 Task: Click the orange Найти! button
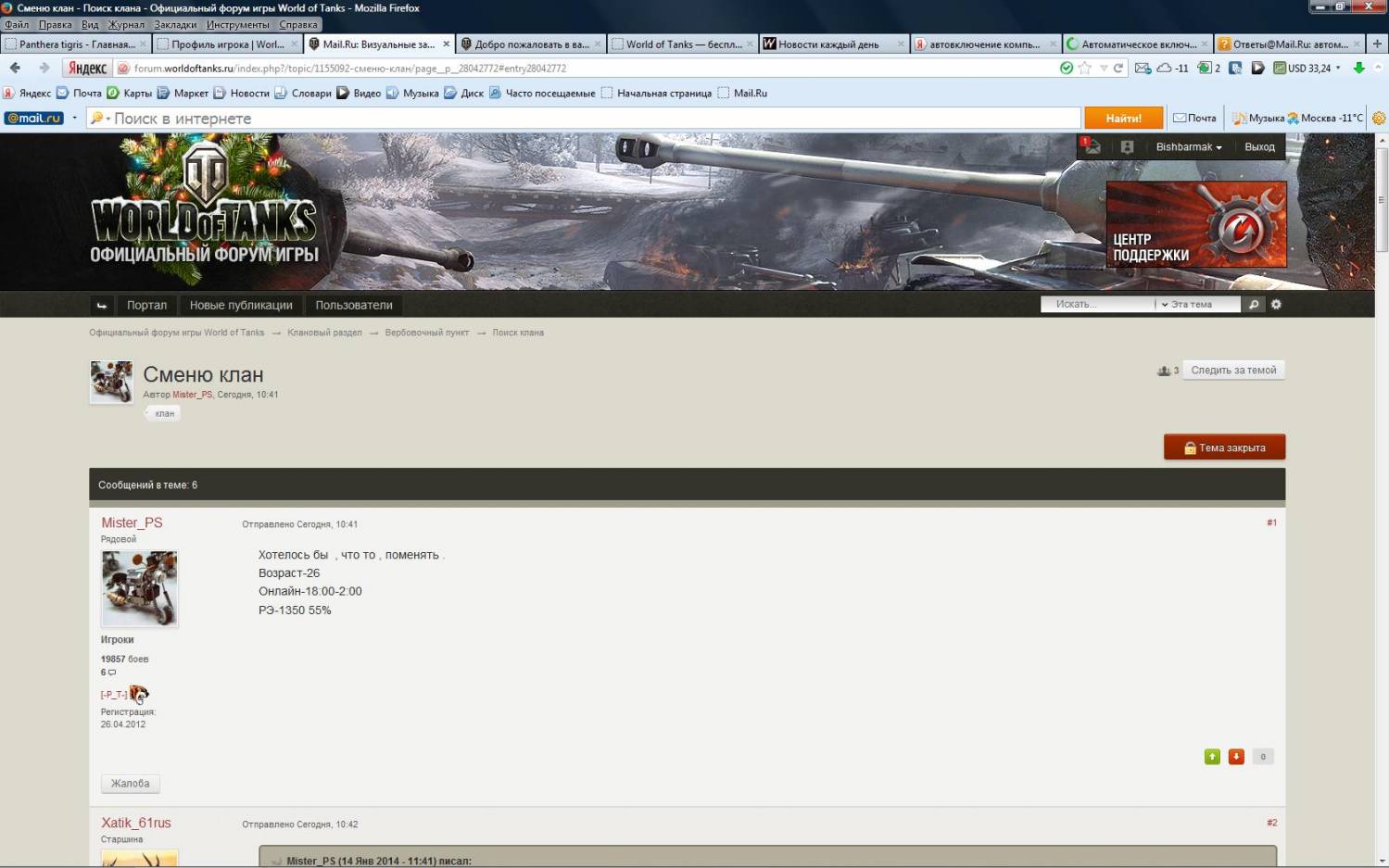(1123, 119)
